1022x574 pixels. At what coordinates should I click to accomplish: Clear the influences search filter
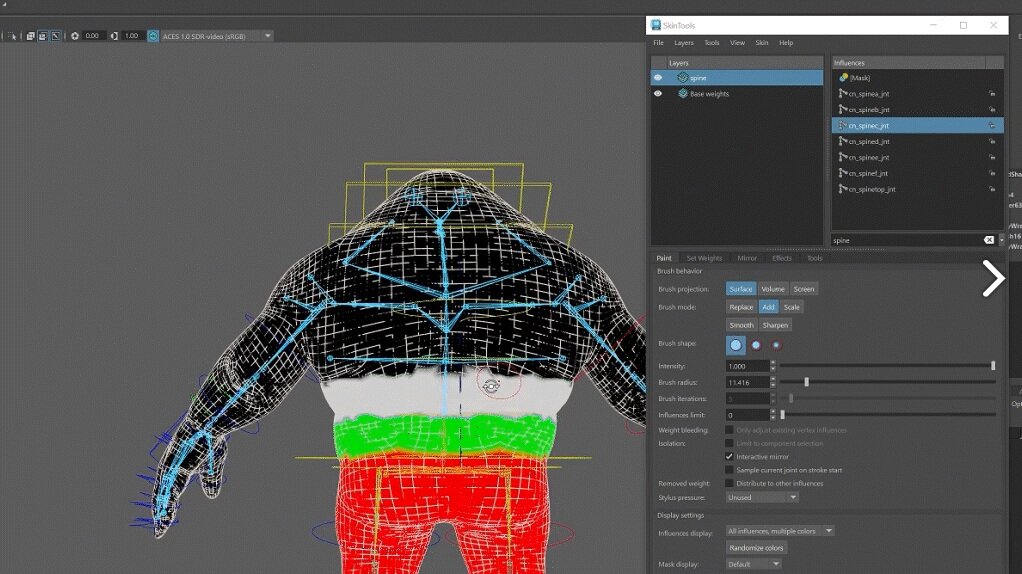click(x=988, y=240)
